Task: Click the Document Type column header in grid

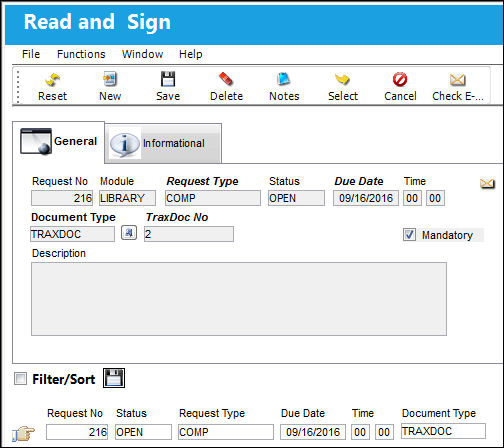Action: pos(439,413)
